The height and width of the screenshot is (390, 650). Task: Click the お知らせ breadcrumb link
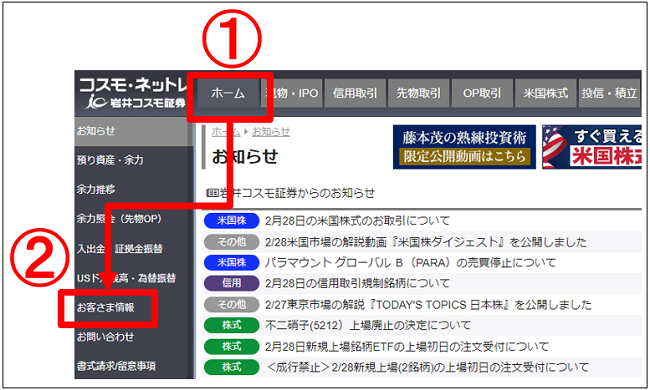coord(271,132)
